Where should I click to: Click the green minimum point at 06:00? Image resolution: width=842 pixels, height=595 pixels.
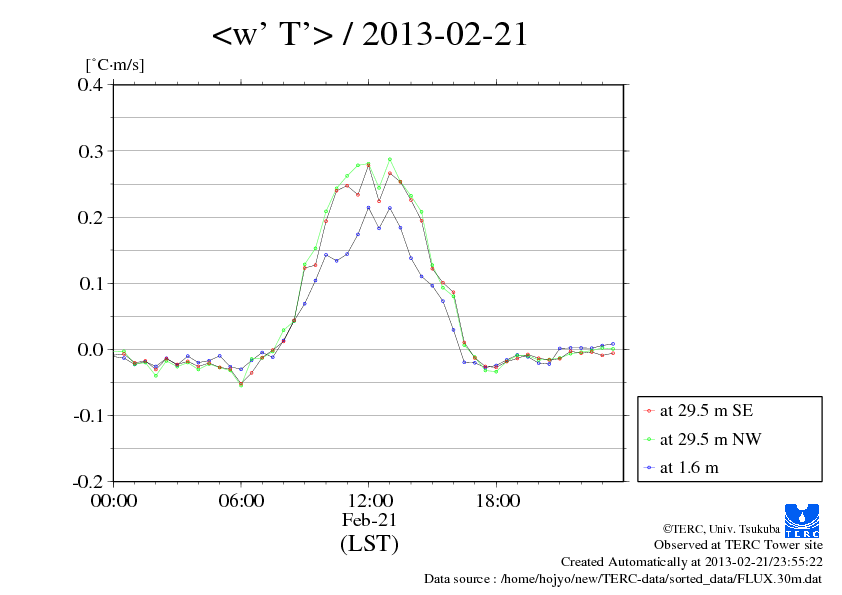point(241,385)
